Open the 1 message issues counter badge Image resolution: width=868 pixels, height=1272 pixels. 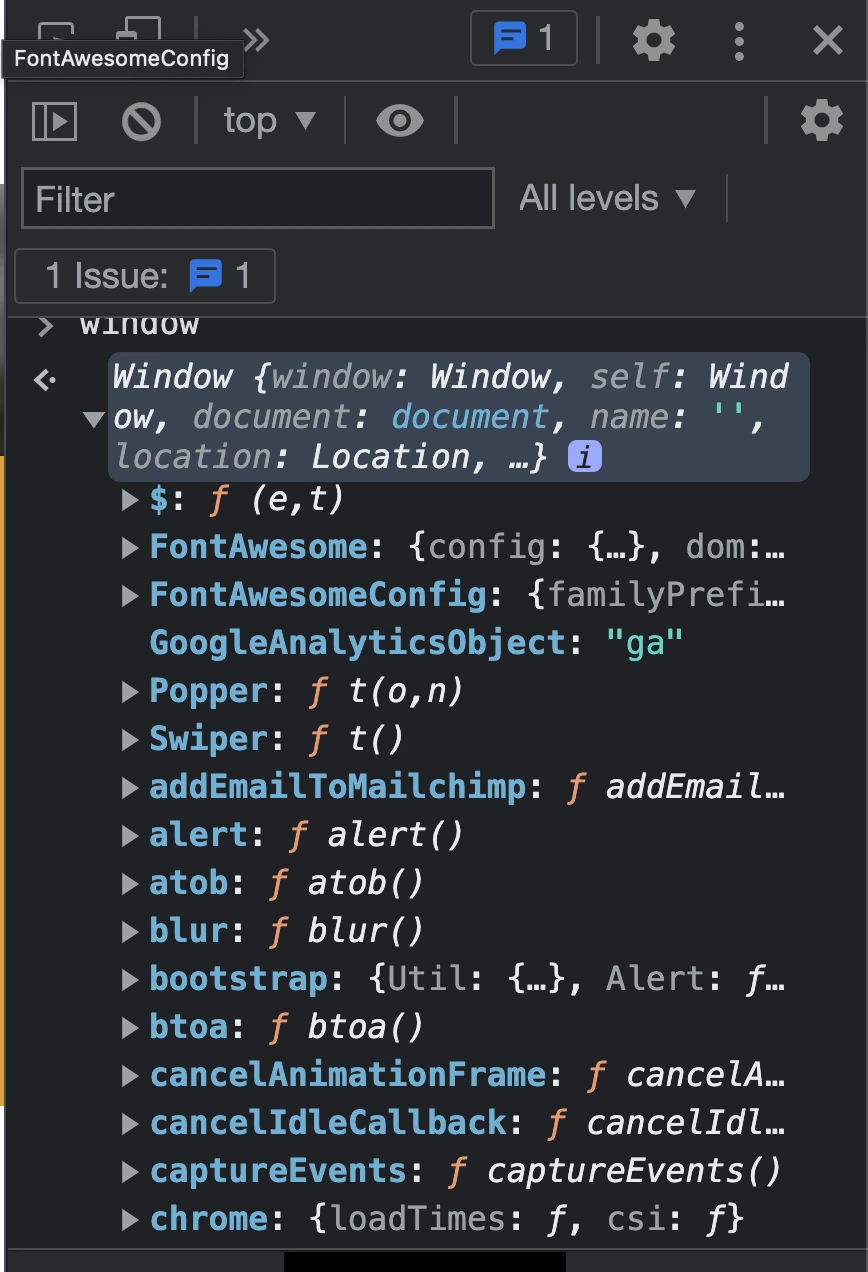point(523,39)
